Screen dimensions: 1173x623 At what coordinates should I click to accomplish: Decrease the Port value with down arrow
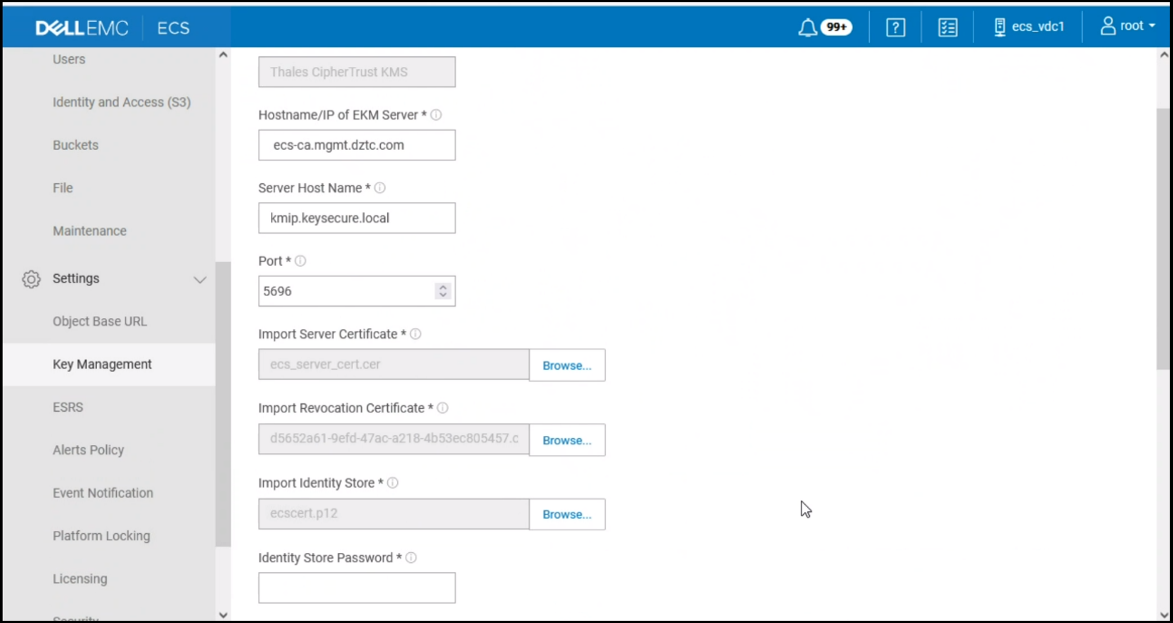point(443,295)
